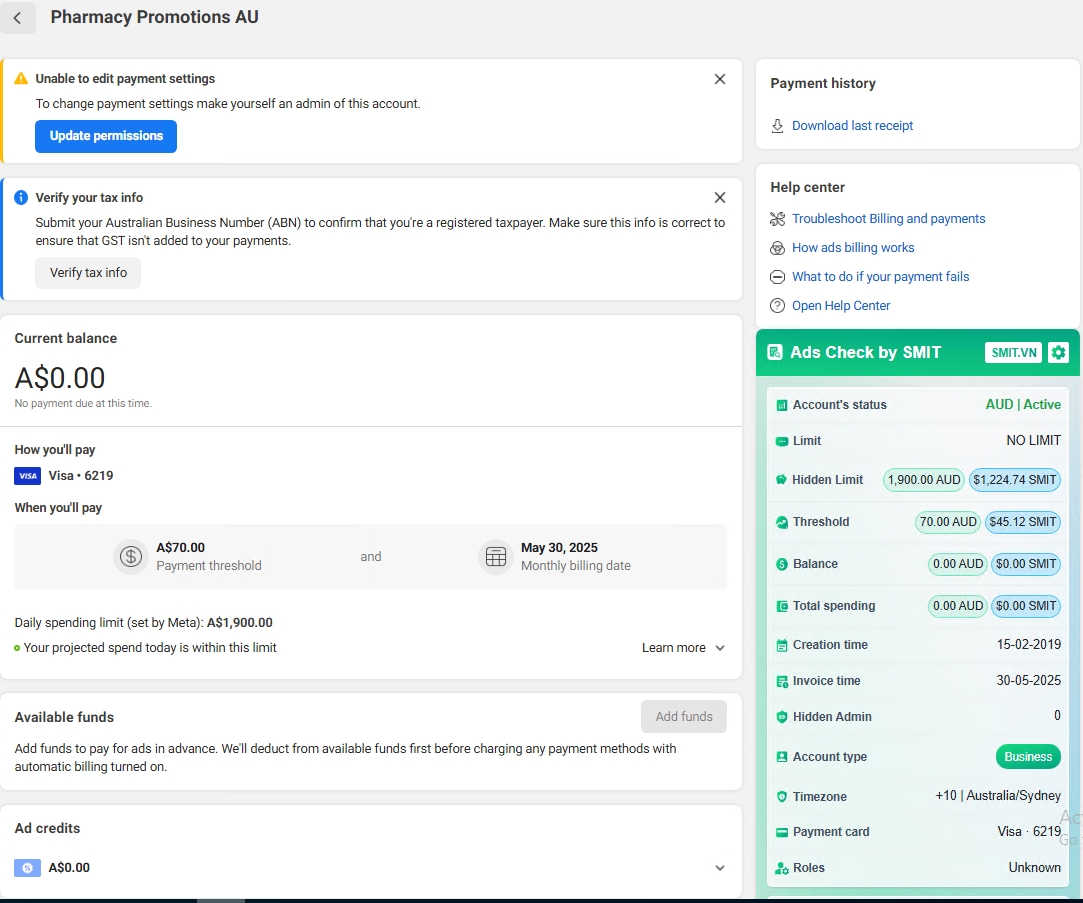Click the download icon beside last receipt

coord(778,126)
